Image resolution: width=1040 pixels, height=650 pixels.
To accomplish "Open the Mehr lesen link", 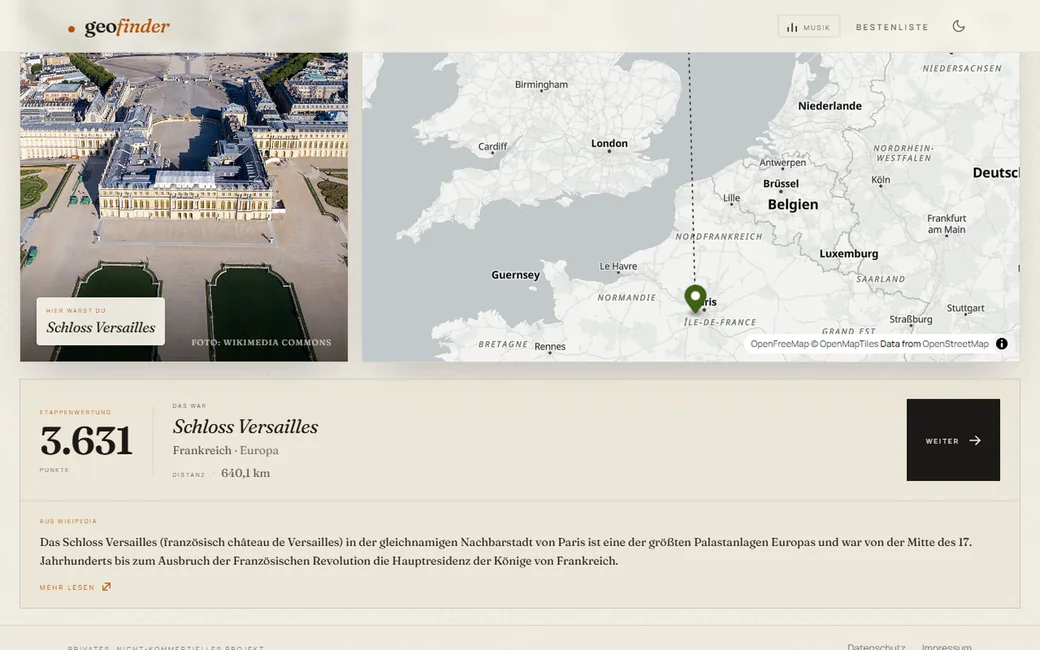I will tap(75, 587).
